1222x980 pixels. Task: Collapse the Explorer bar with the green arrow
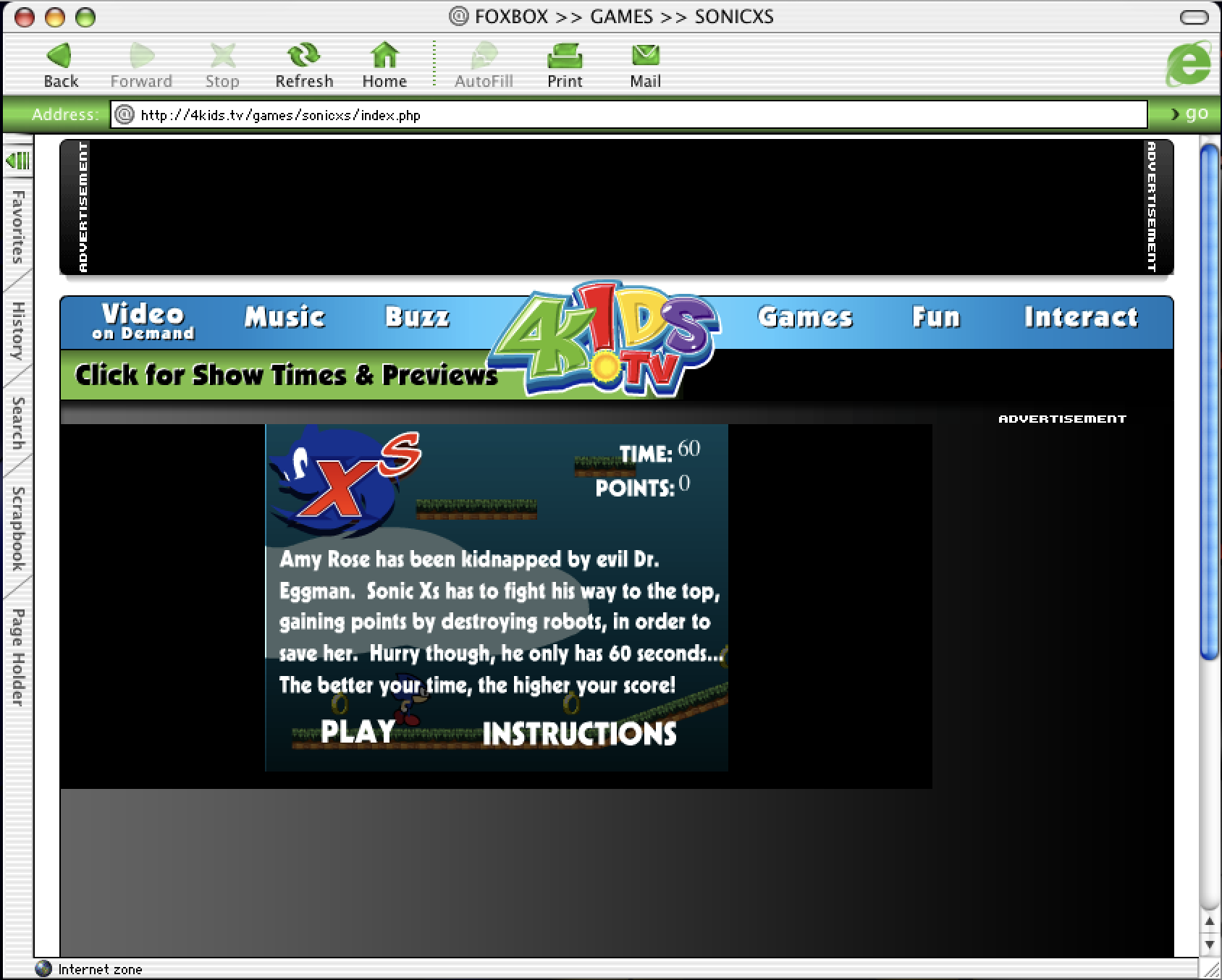click(17, 160)
